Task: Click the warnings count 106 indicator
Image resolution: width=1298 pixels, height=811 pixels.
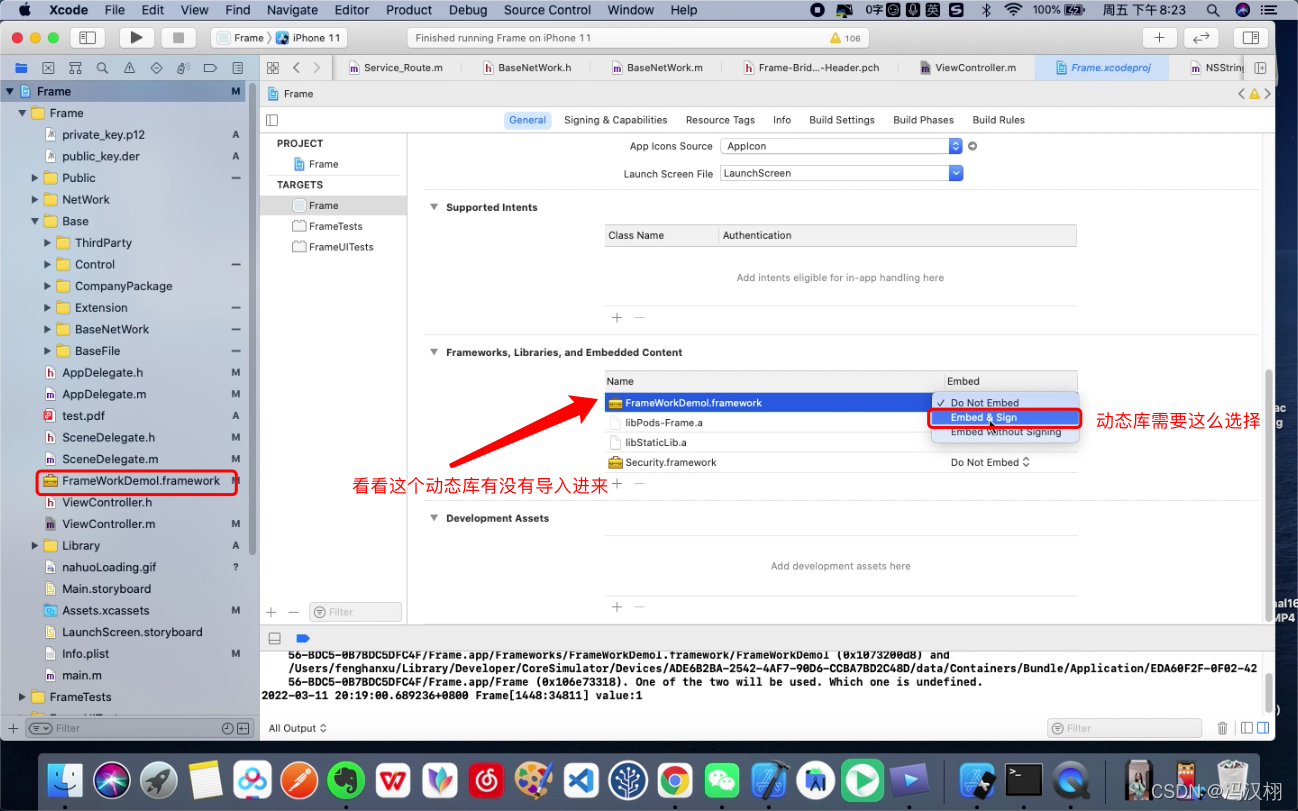Action: click(x=845, y=38)
